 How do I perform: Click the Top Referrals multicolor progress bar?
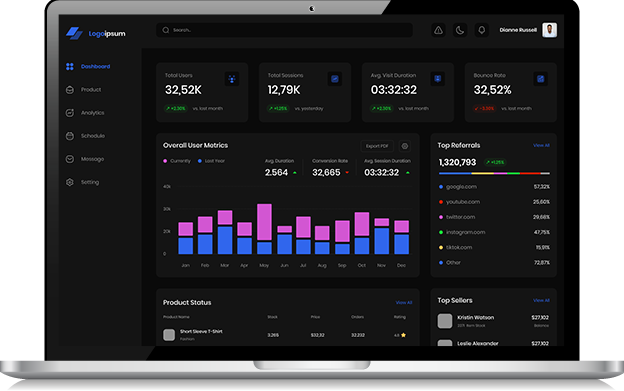pos(494,173)
